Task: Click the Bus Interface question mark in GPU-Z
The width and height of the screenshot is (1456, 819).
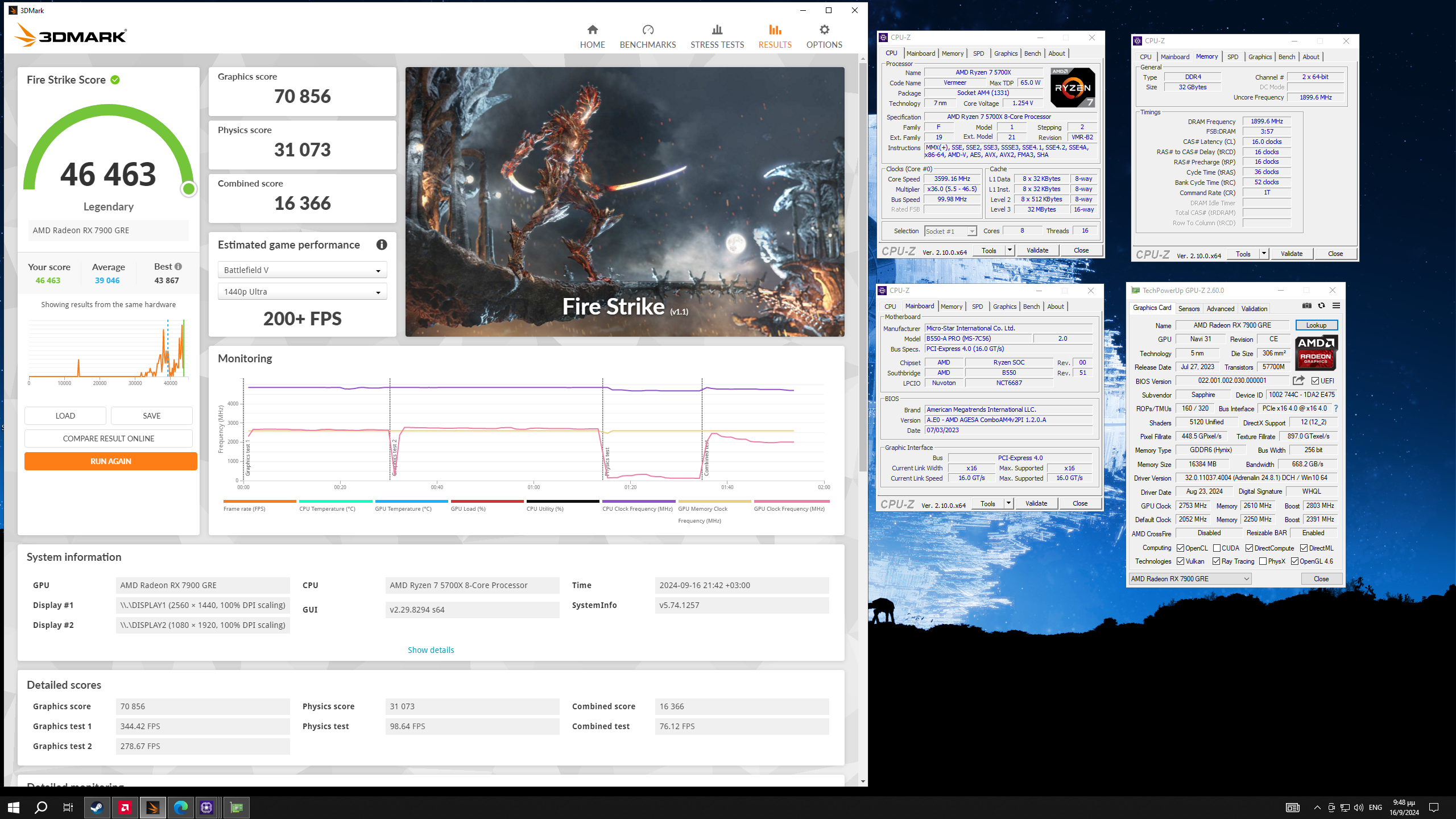Action: pos(1336,408)
